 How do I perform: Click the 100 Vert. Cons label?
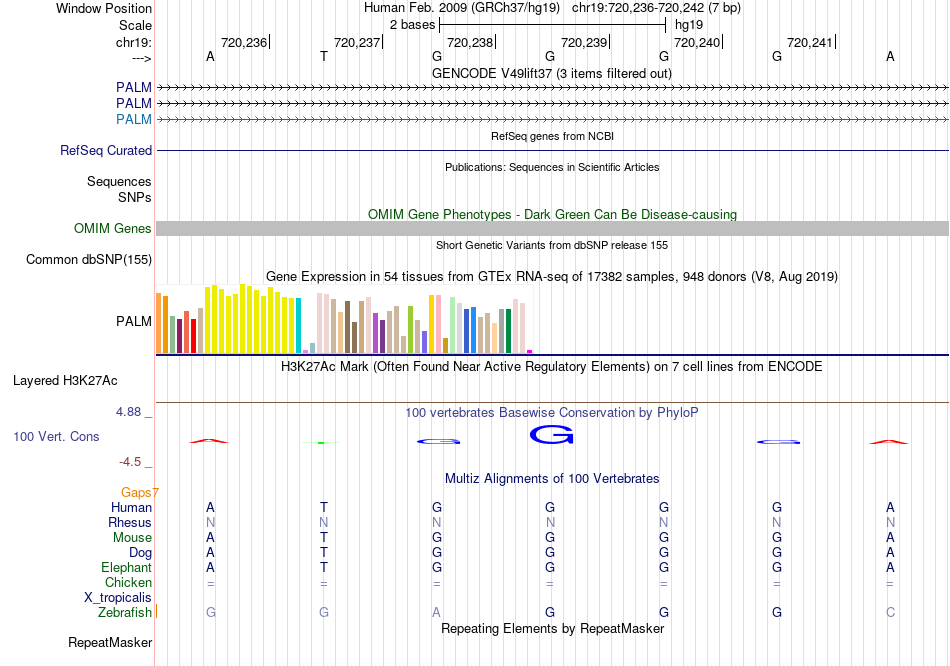[x=56, y=436]
